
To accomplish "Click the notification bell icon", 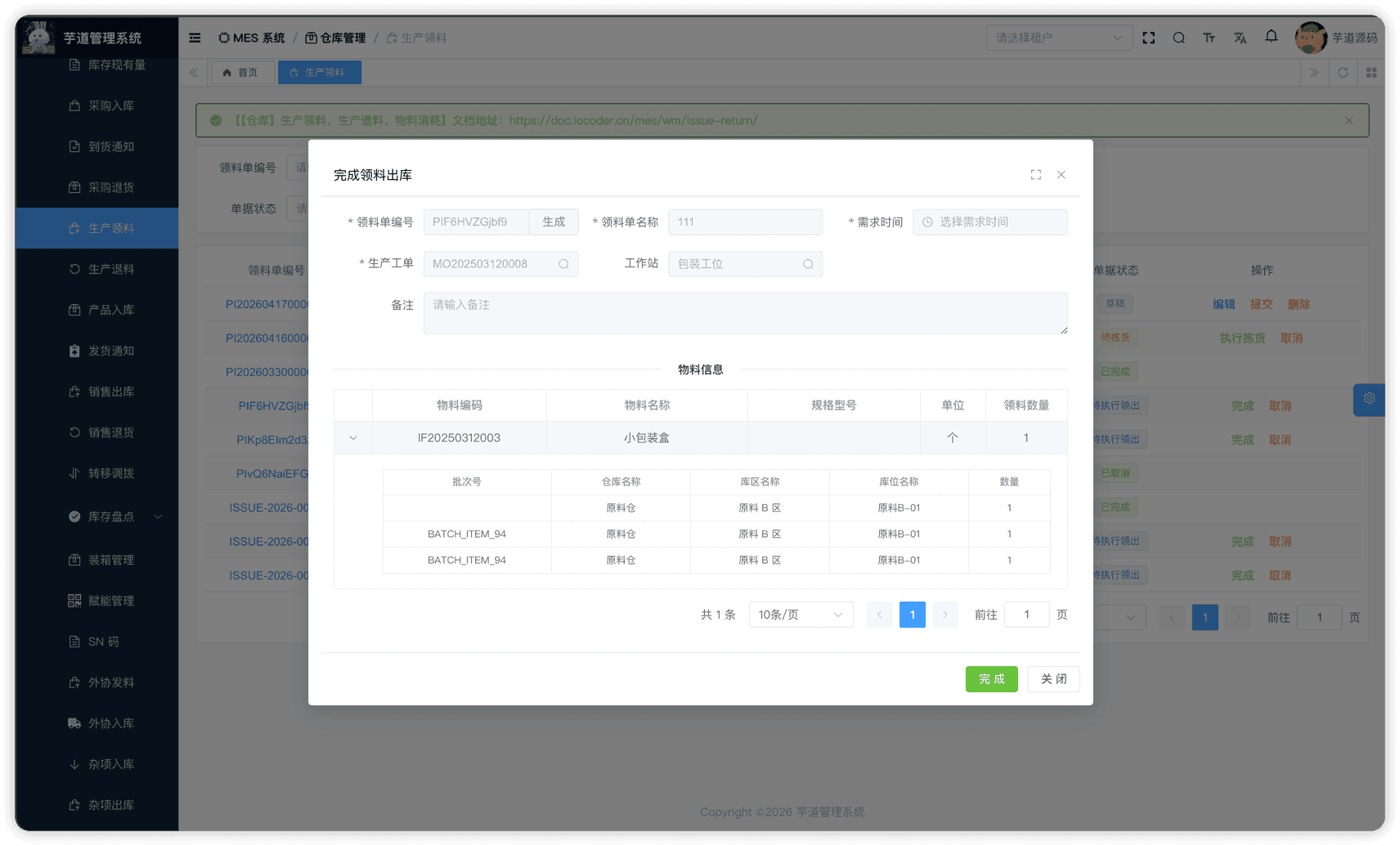I will click(x=1271, y=37).
